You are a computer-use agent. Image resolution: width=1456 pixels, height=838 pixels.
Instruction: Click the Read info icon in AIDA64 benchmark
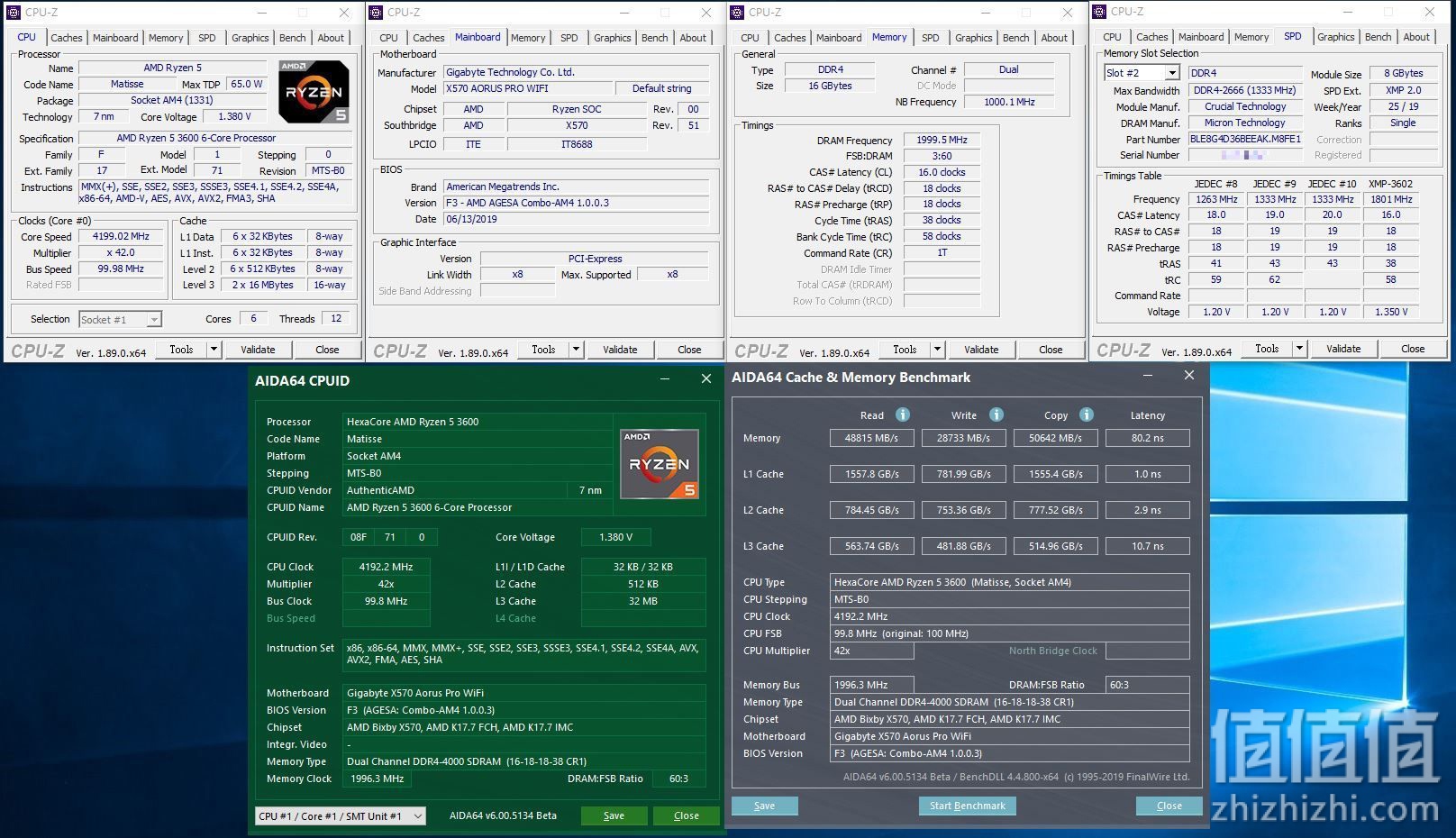(902, 414)
